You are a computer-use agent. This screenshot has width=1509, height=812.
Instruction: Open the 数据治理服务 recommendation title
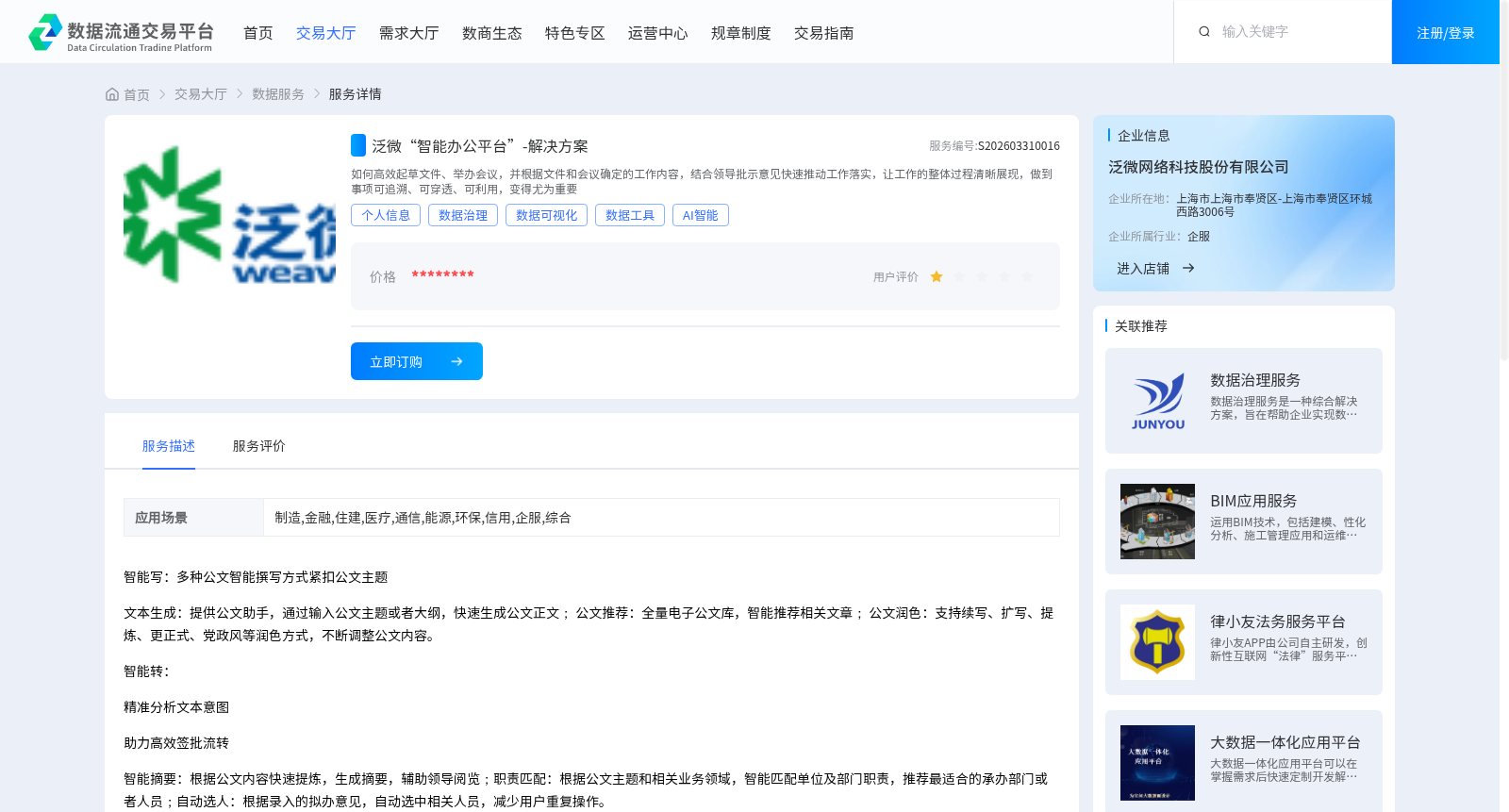click(x=1255, y=380)
